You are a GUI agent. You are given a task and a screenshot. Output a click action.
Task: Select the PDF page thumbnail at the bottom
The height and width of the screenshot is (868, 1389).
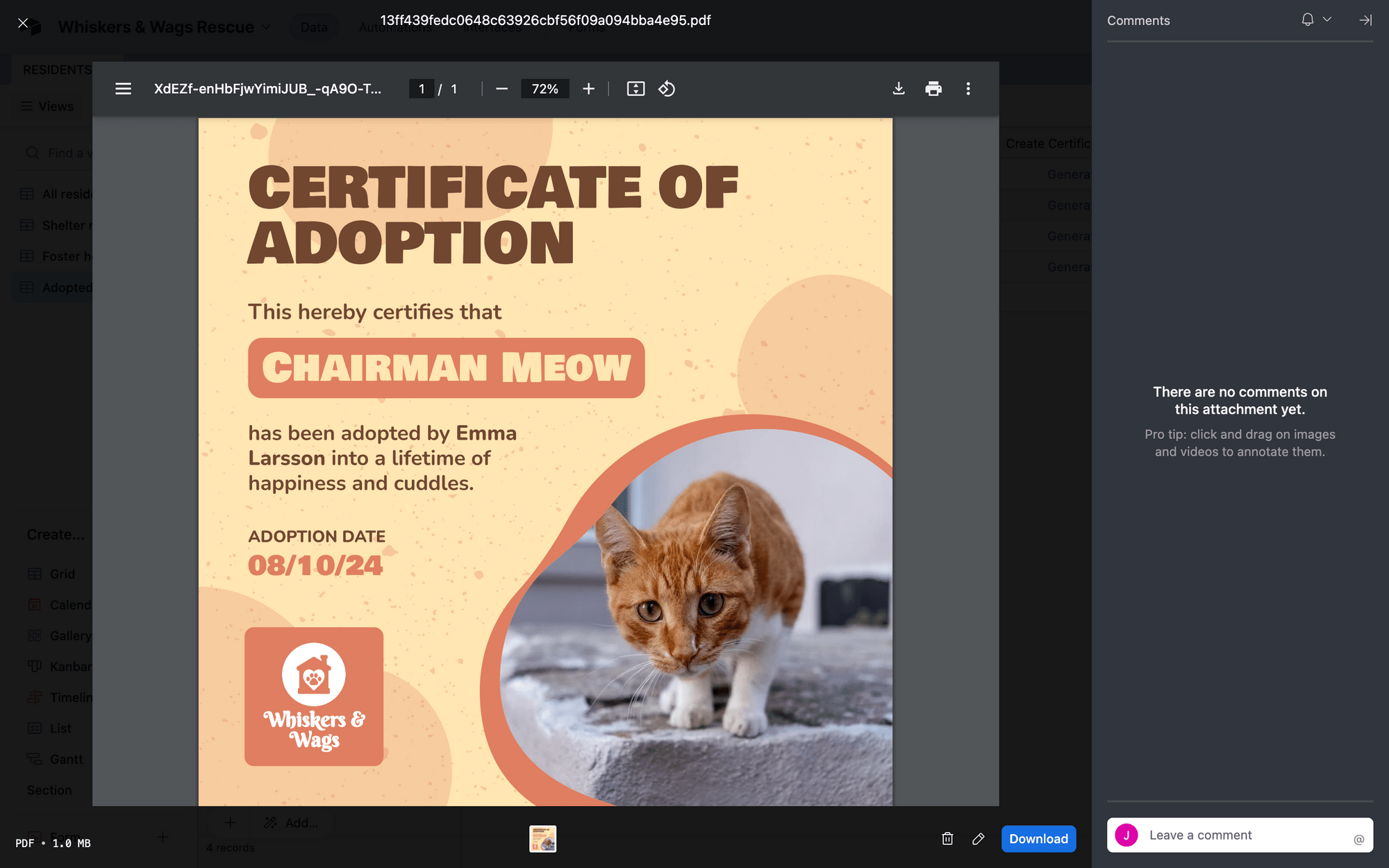tap(543, 839)
